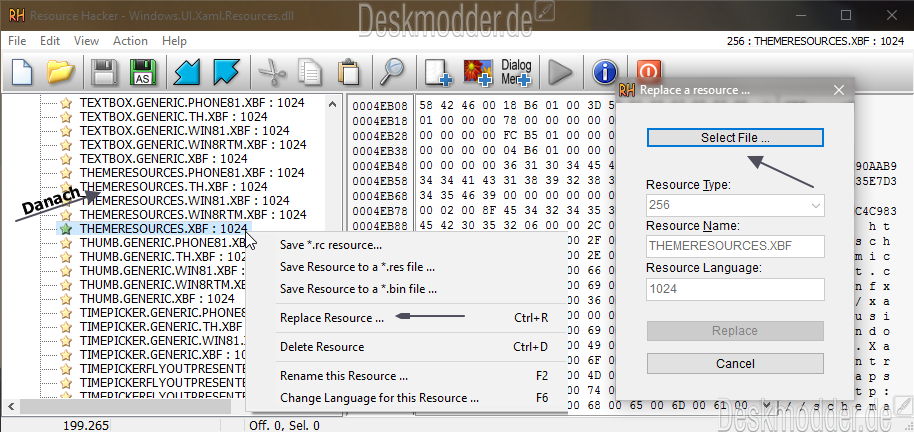This screenshot has height=432, width=914.
Task: Select TEXTBOX.GENERIC.WIN8RTM.XBF : 1024 tree item
Action: (x=193, y=145)
